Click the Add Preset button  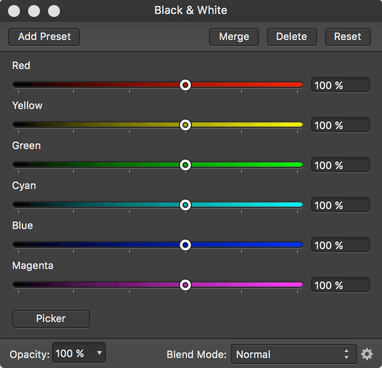pyautogui.click(x=44, y=37)
